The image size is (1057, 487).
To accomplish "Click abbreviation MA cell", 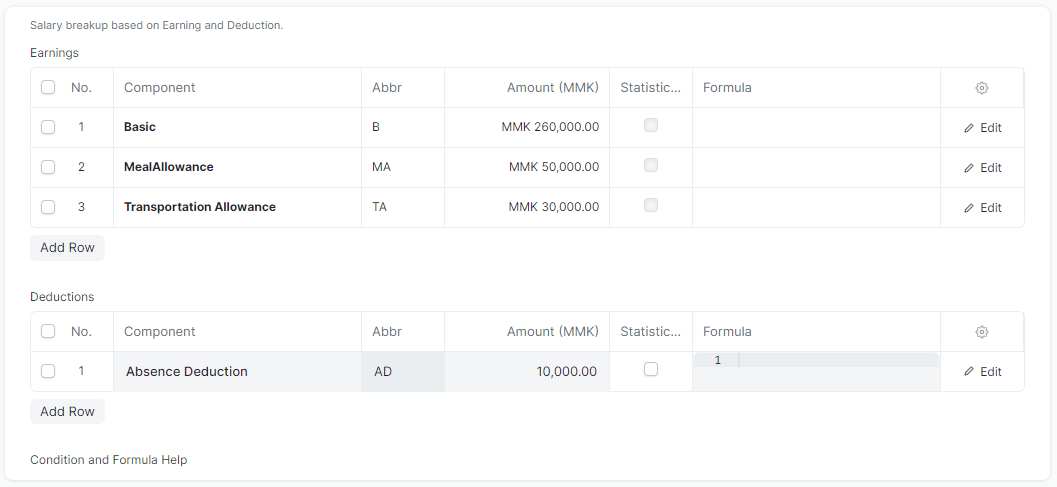I will click(403, 167).
